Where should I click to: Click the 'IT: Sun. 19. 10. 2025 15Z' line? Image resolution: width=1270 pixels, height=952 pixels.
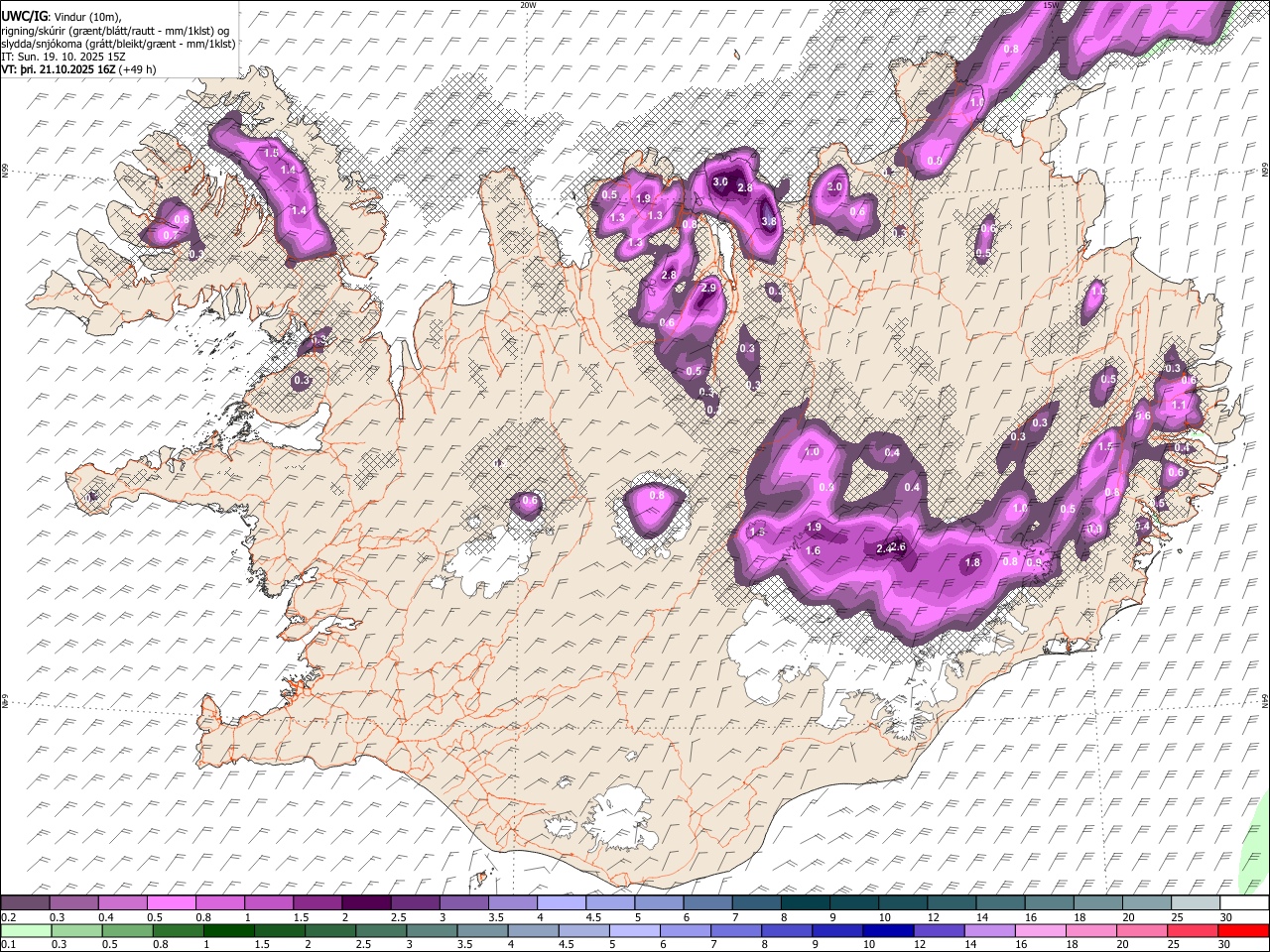point(63,58)
